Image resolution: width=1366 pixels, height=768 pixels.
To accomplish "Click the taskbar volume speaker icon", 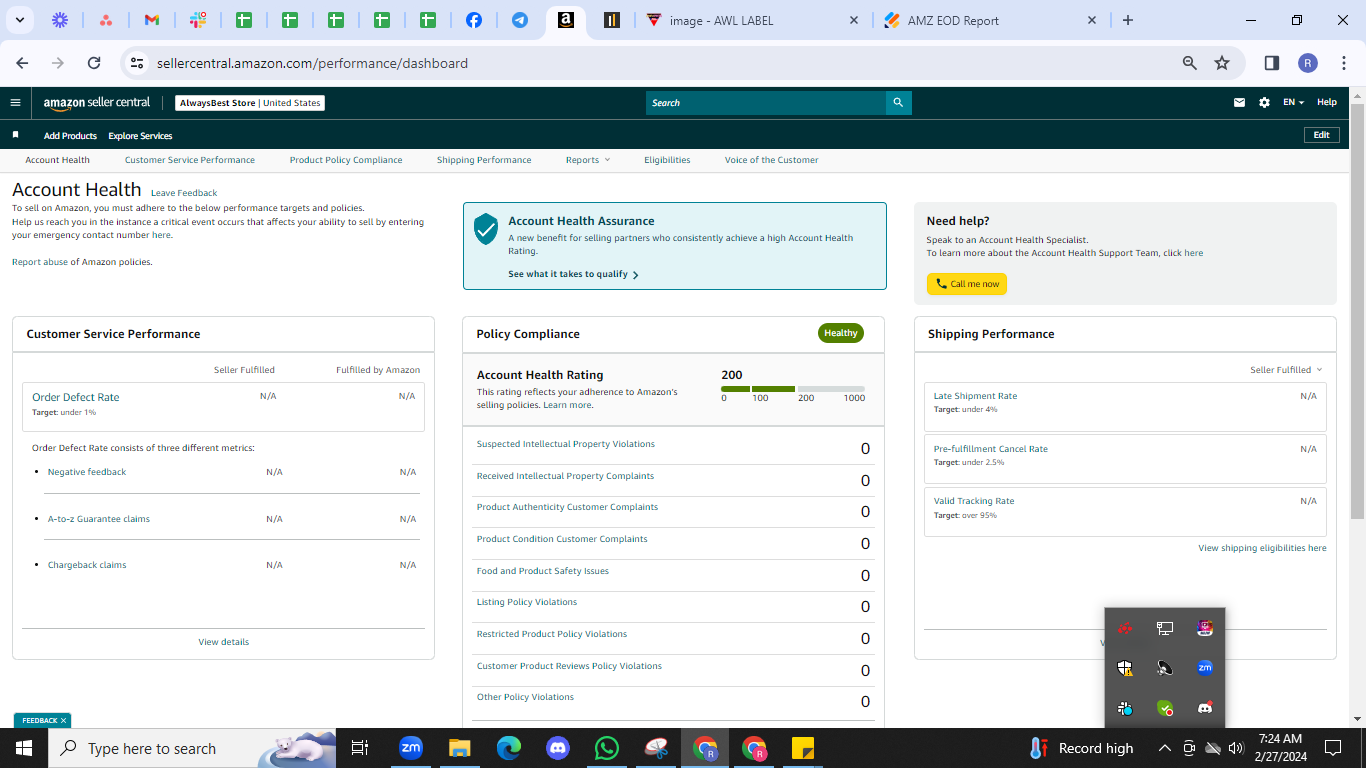I will pos(1236,748).
